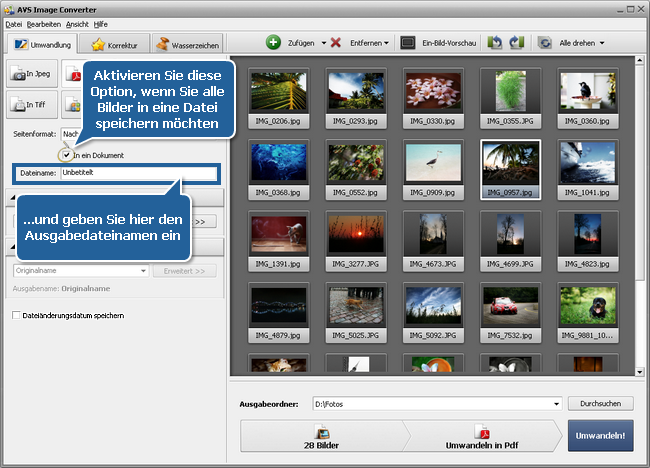
Task: Open the Hilfe menu
Action: (x=100, y=24)
